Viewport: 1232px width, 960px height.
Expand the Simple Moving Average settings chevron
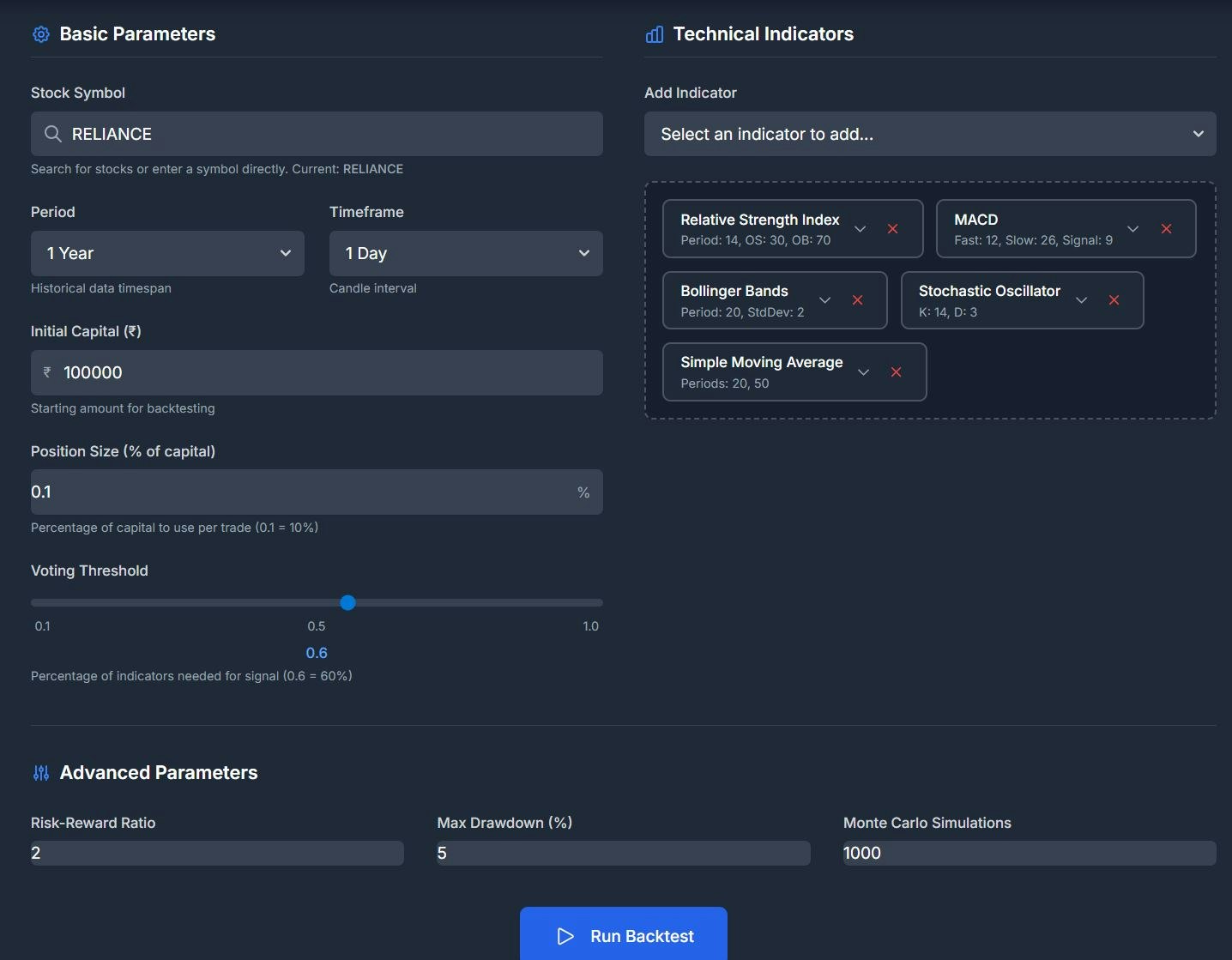863,372
